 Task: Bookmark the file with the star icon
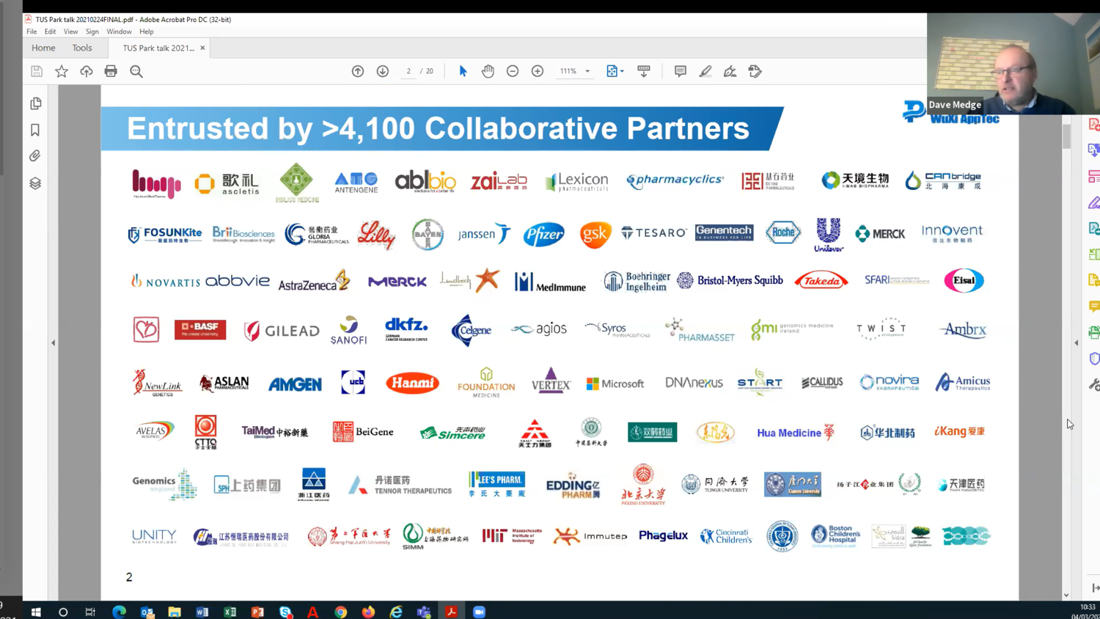point(62,72)
